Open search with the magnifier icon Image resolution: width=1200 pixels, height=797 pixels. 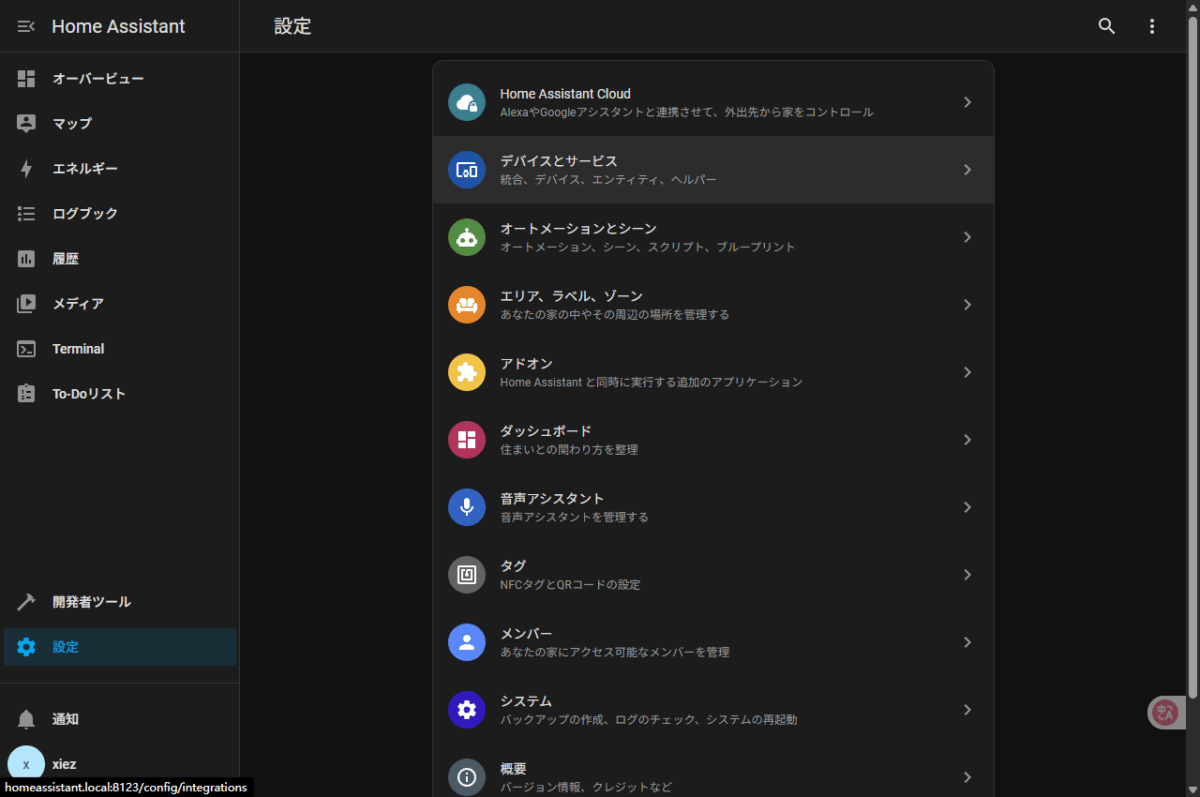pyautogui.click(x=1106, y=26)
